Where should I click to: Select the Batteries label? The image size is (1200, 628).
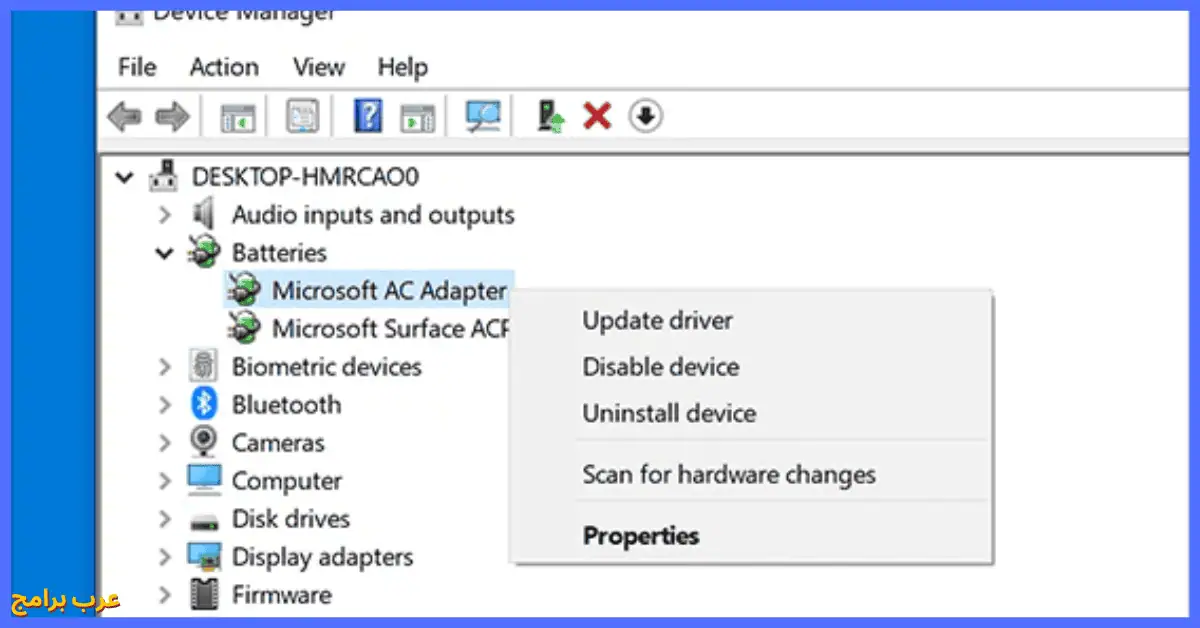(x=279, y=252)
